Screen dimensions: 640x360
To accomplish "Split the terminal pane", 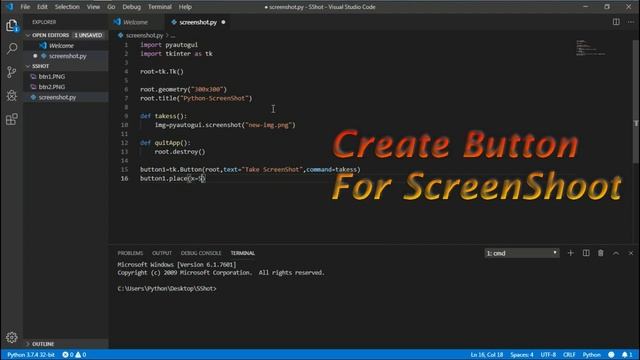I will (586, 253).
